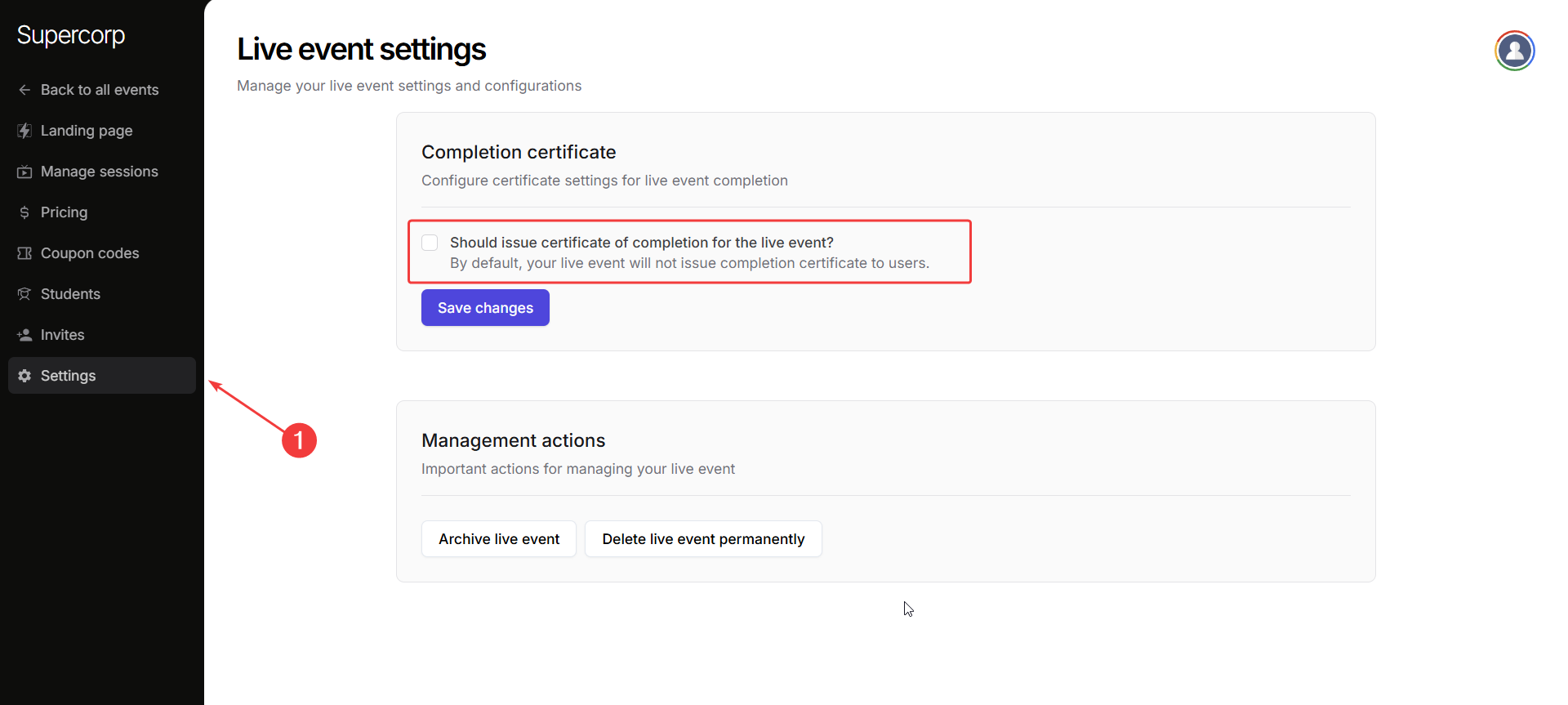Go to Invites in the sidebar
The height and width of the screenshot is (705, 1568).
tap(62, 335)
